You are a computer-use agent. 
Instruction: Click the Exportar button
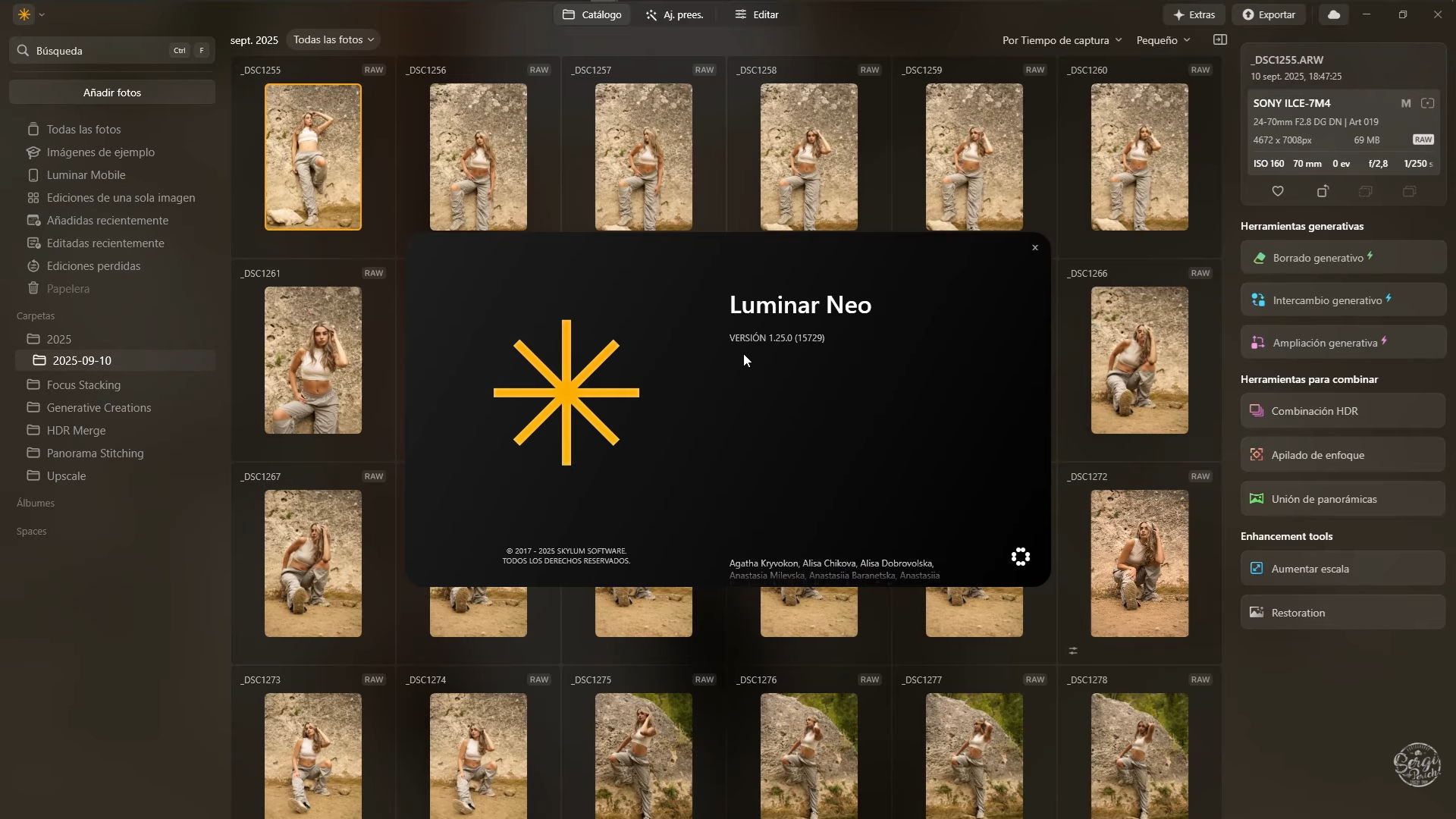click(x=1269, y=14)
